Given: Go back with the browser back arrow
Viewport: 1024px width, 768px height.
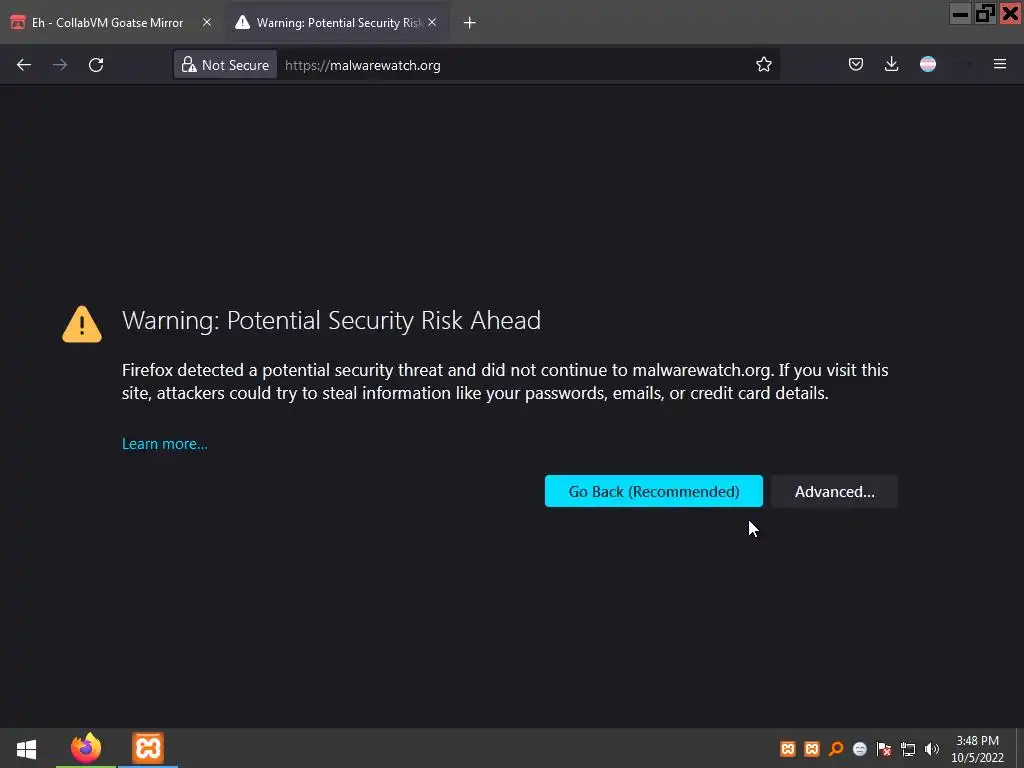Looking at the screenshot, I should [x=24, y=65].
